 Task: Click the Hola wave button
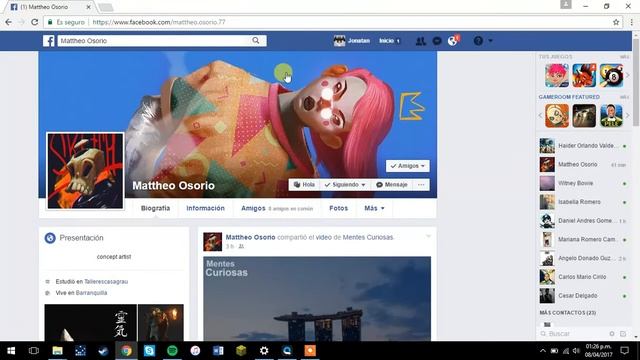(x=304, y=184)
